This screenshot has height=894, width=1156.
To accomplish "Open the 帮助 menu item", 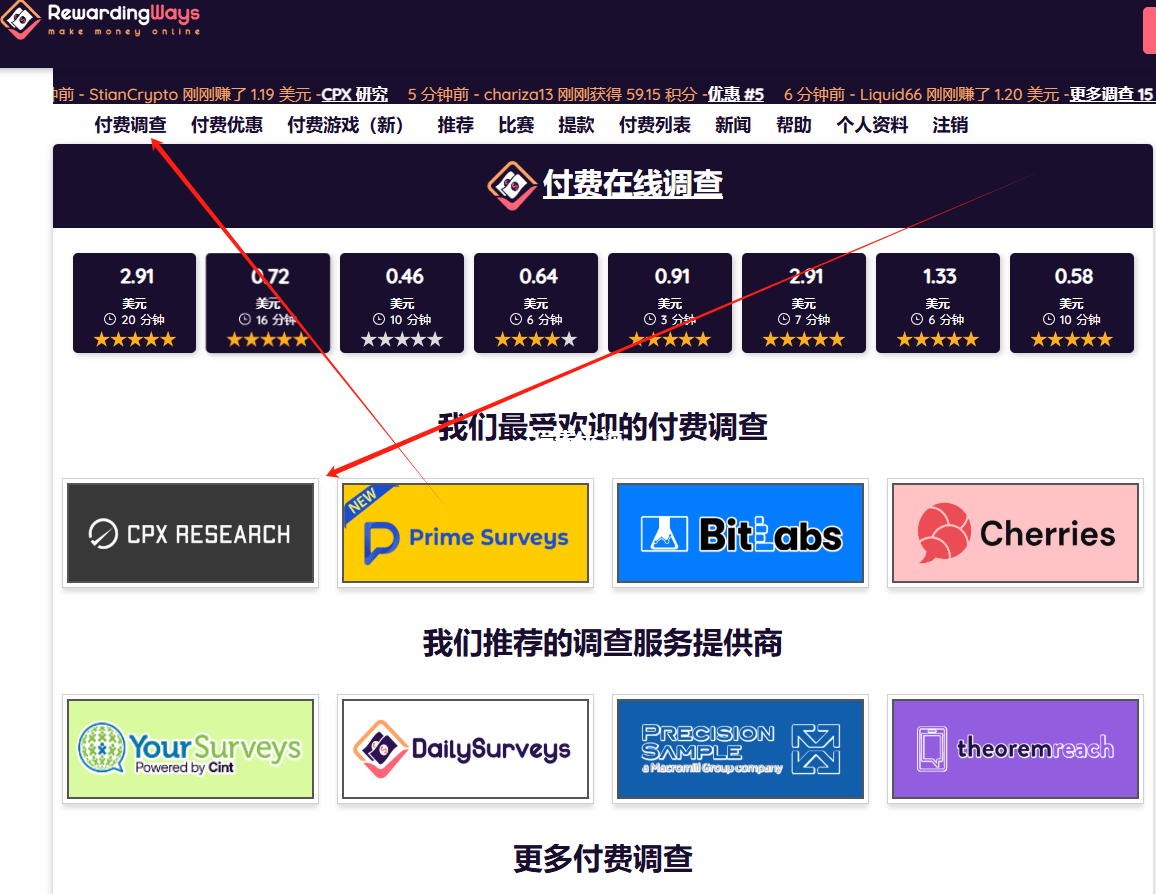I will tap(794, 125).
